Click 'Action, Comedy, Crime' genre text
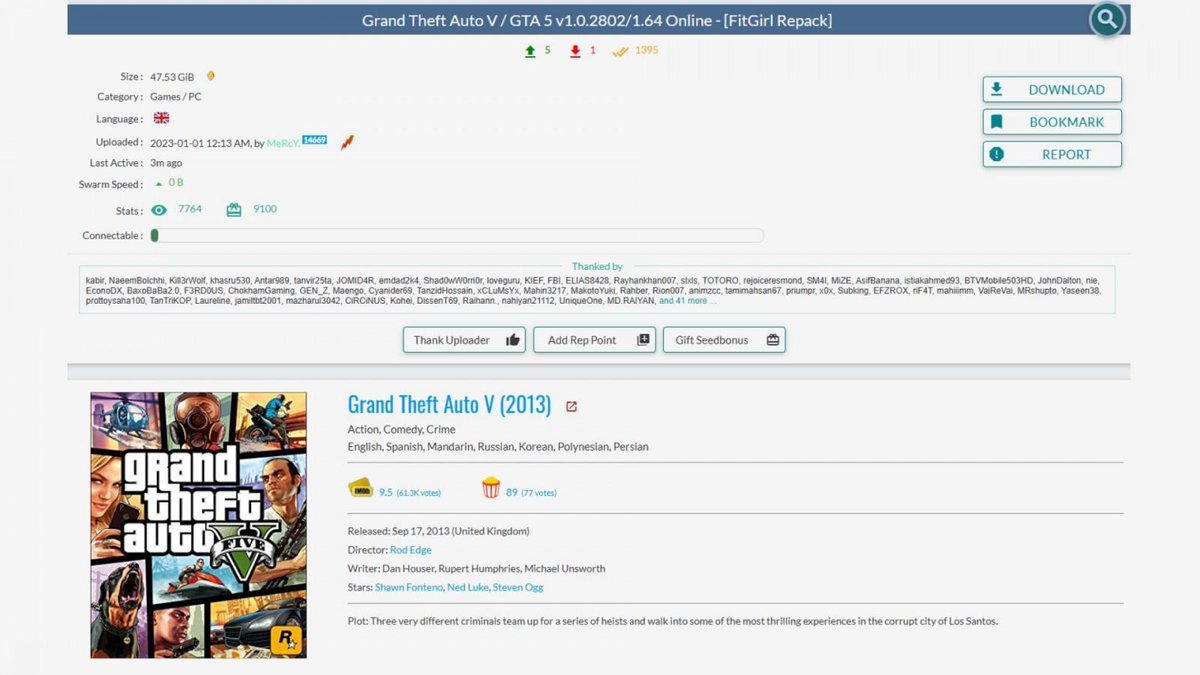1200x675 pixels. [401, 429]
